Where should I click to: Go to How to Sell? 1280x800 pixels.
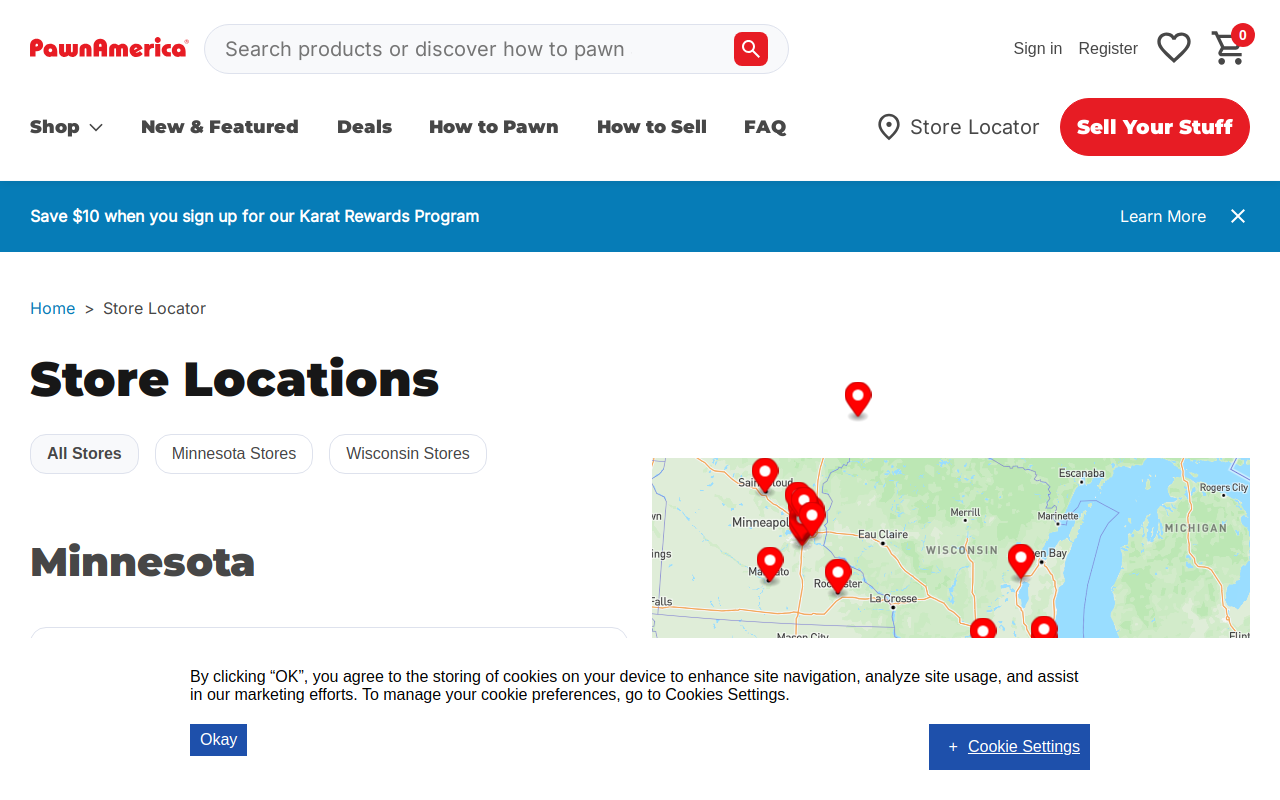coord(652,127)
